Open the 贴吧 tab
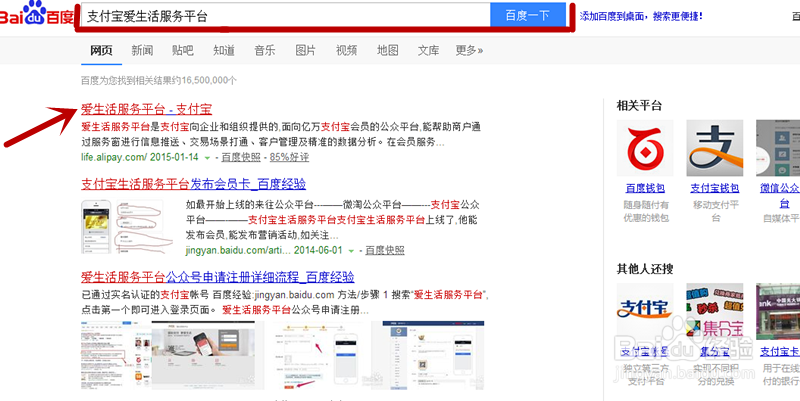Screen dimensions: 800x401 tap(183, 51)
